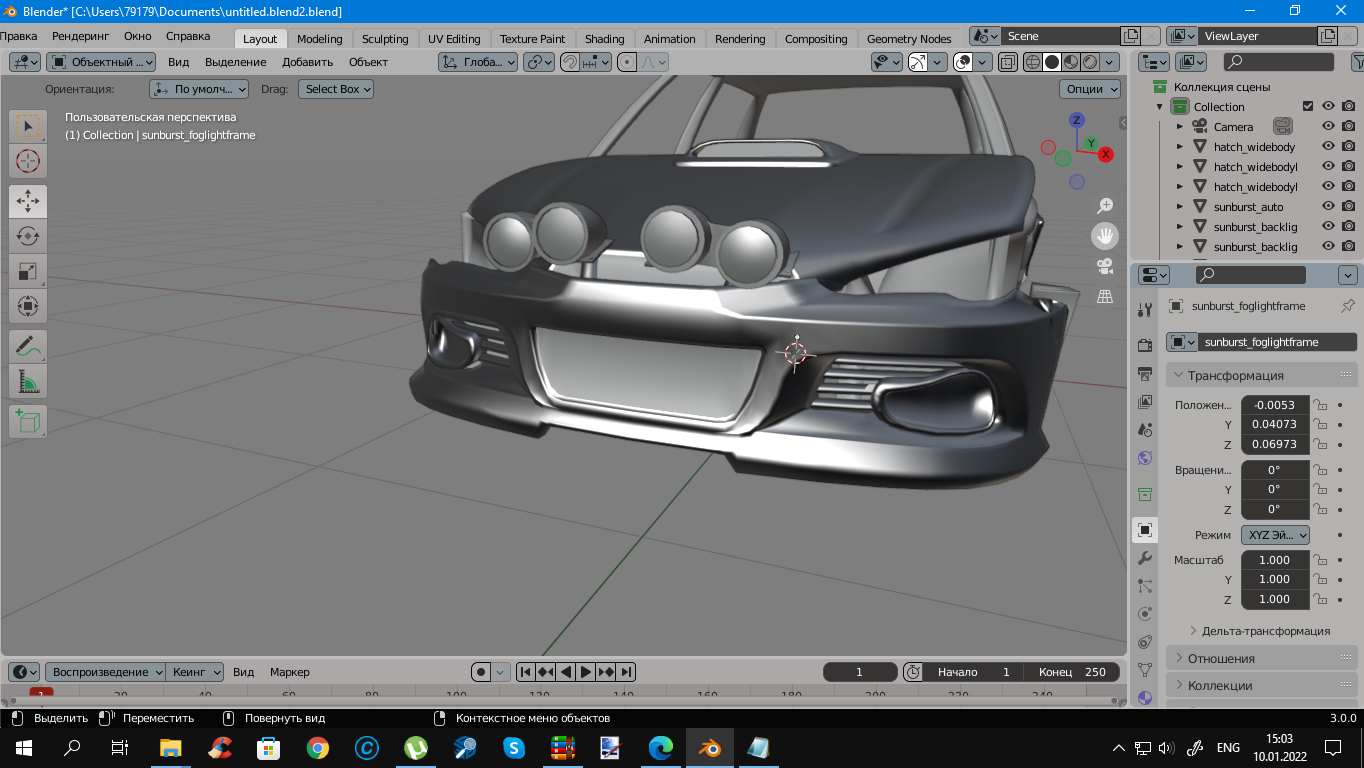Select the Measure tool
1364x768 pixels.
(x=28, y=381)
